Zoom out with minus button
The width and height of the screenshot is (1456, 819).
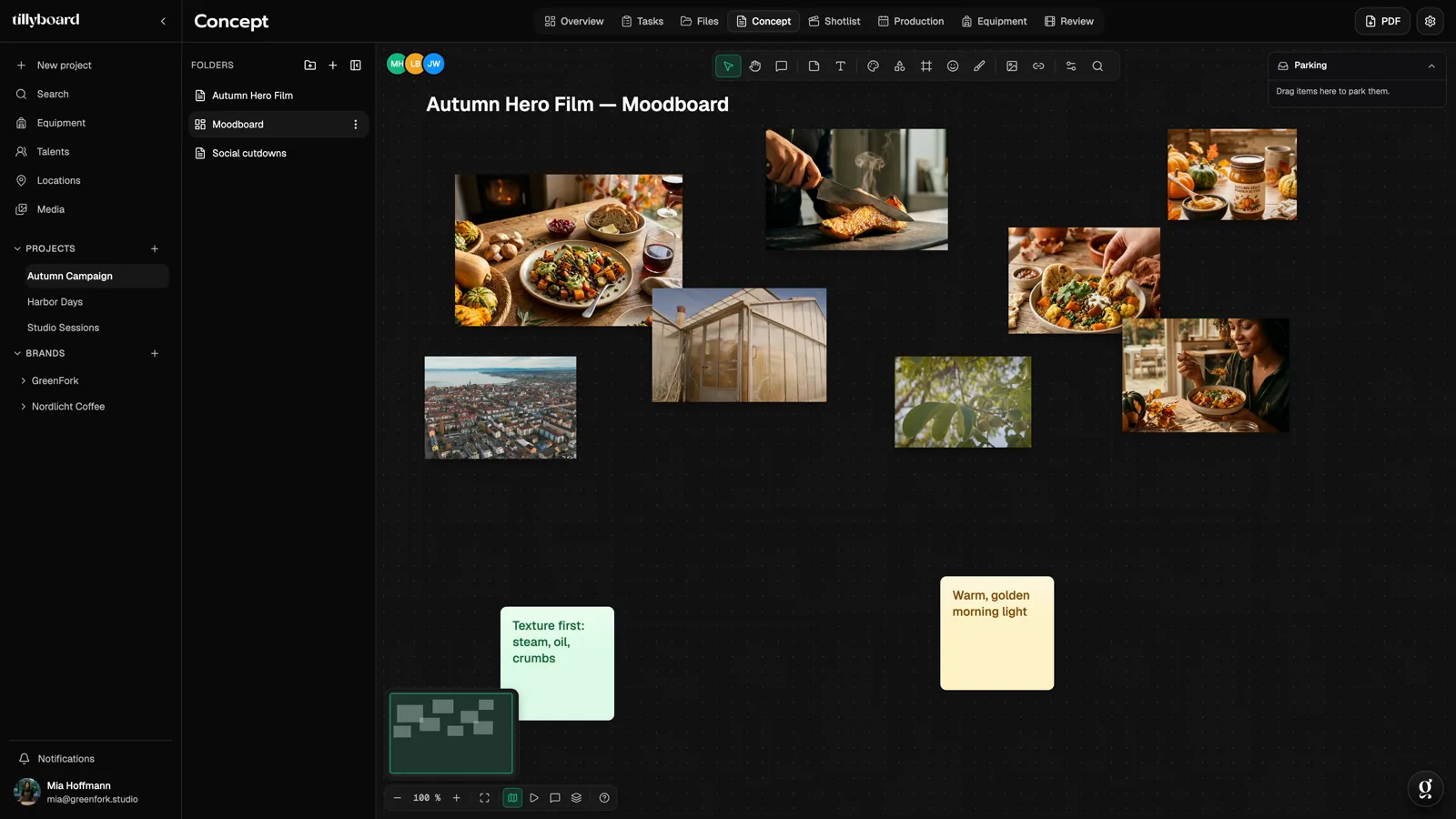tap(397, 798)
